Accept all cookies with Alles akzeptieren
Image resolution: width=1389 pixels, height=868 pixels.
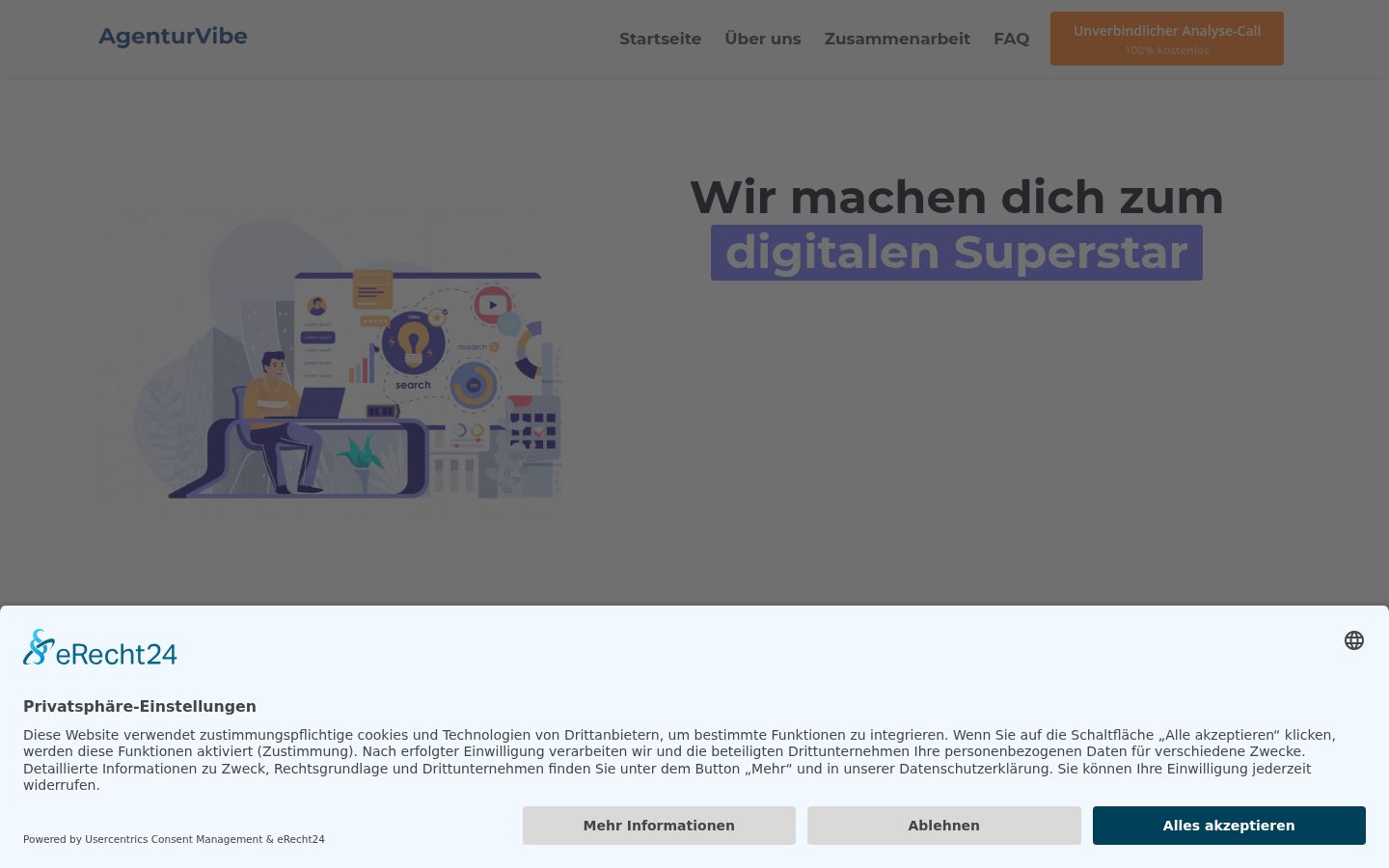click(1229, 826)
